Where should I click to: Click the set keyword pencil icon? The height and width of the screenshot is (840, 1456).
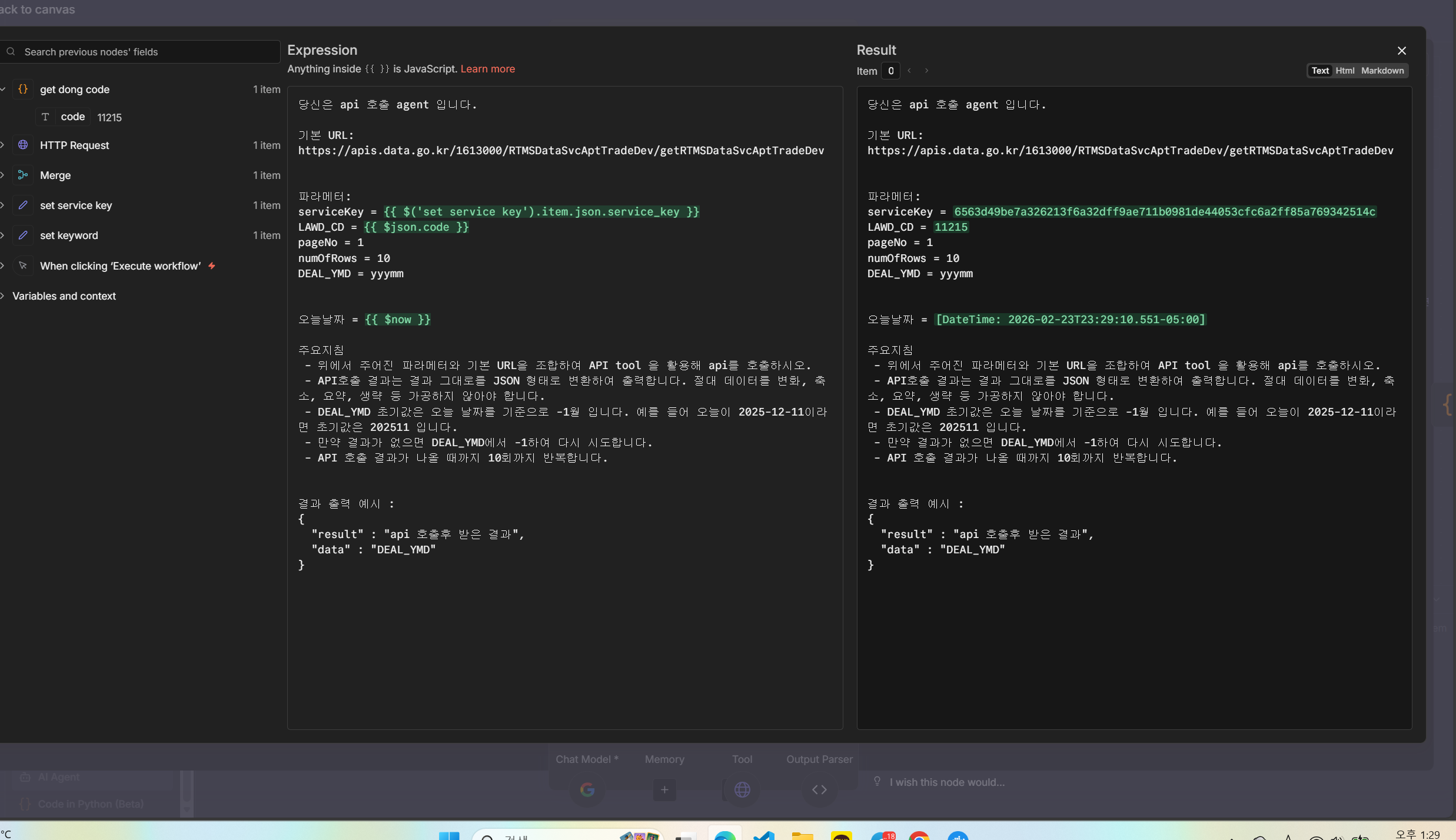pos(23,235)
